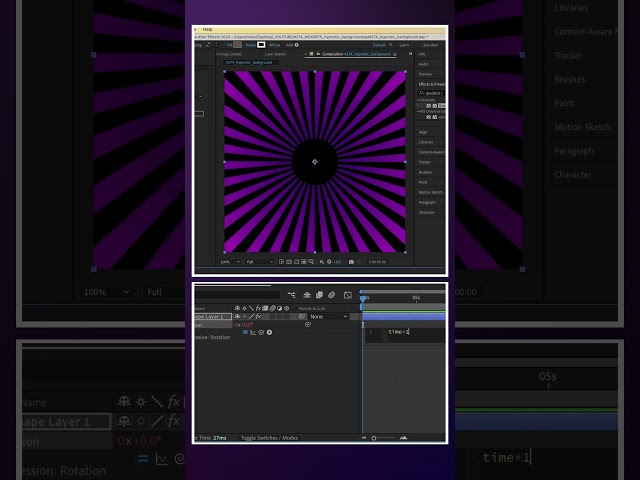
Task: Click the Composition Mini-Flowchart icon
Action: click(291, 295)
